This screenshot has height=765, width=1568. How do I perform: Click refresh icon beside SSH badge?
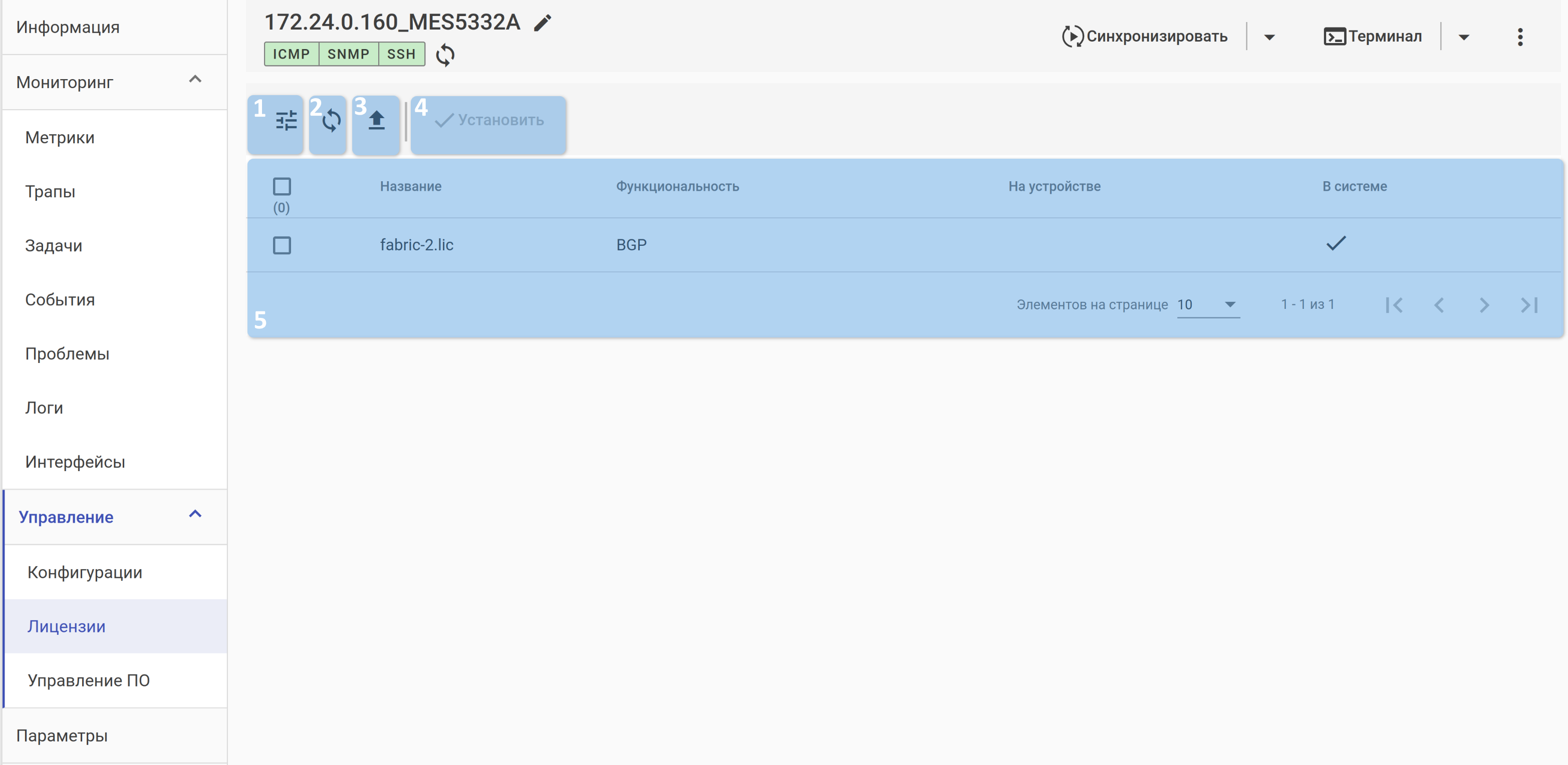[x=445, y=55]
